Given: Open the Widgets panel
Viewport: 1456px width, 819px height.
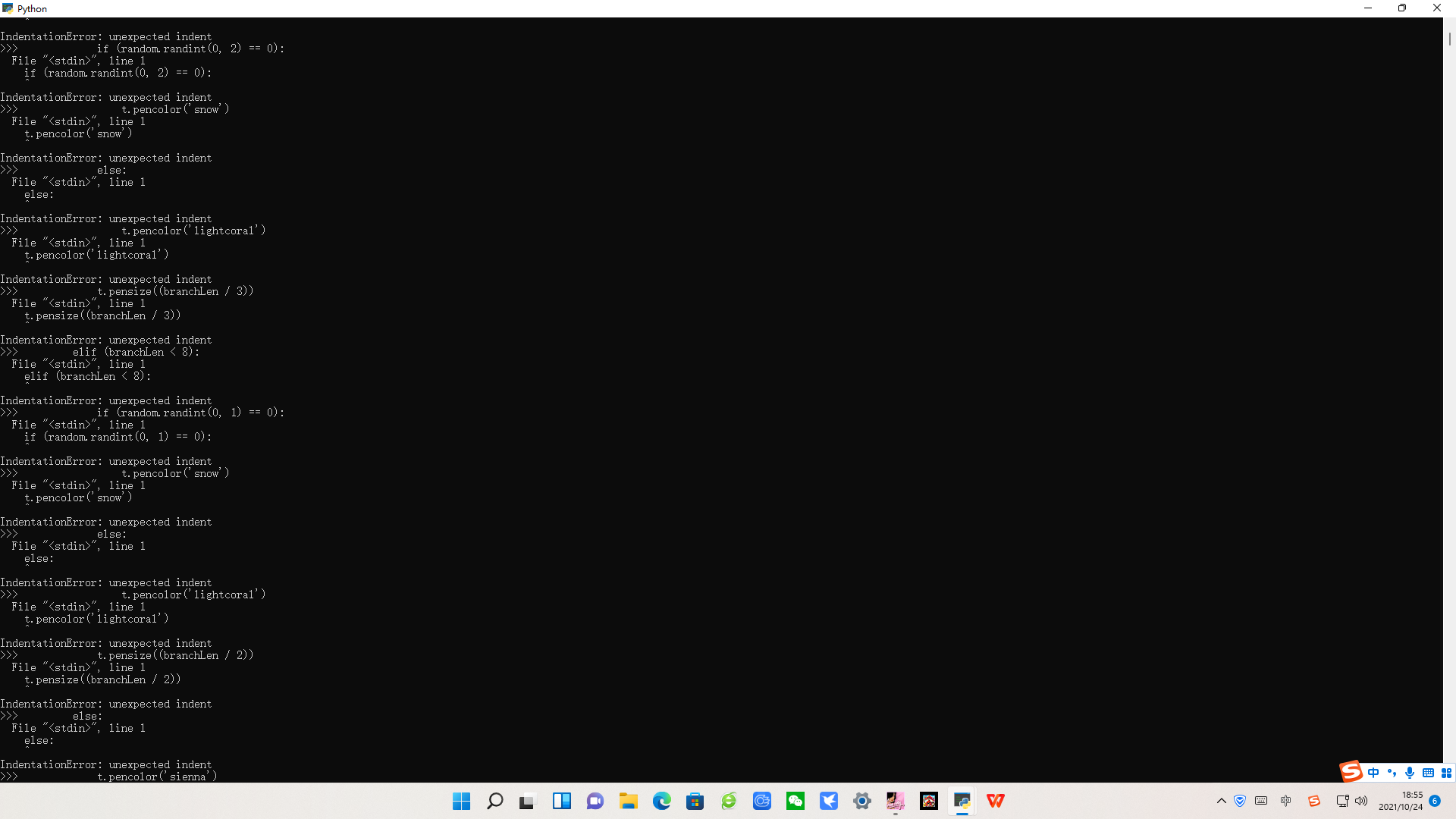Looking at the screenshot, I should pyautogui.click(x=561, y=801).
